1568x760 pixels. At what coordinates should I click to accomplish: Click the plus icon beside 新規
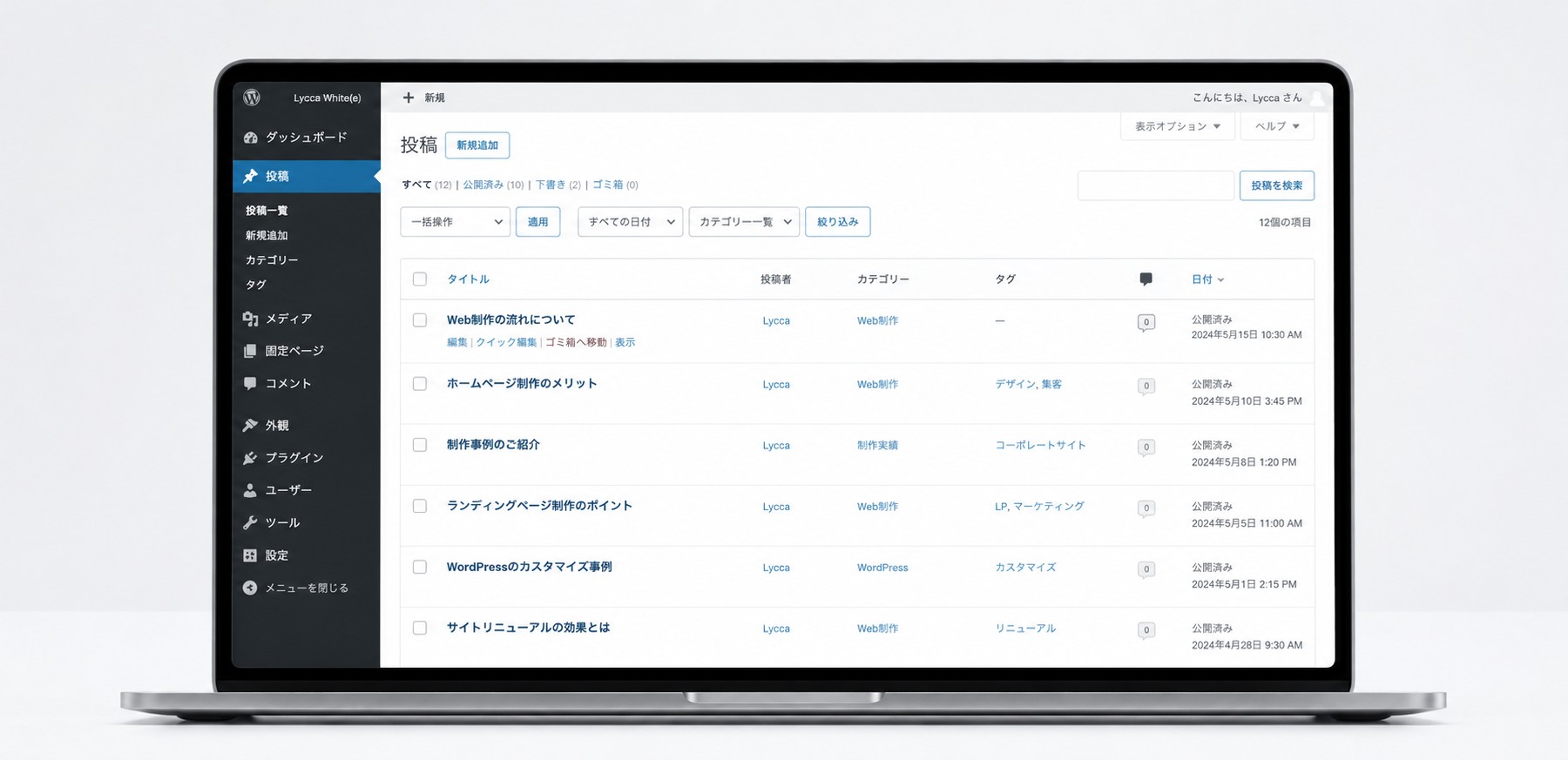tap(409, 98)
